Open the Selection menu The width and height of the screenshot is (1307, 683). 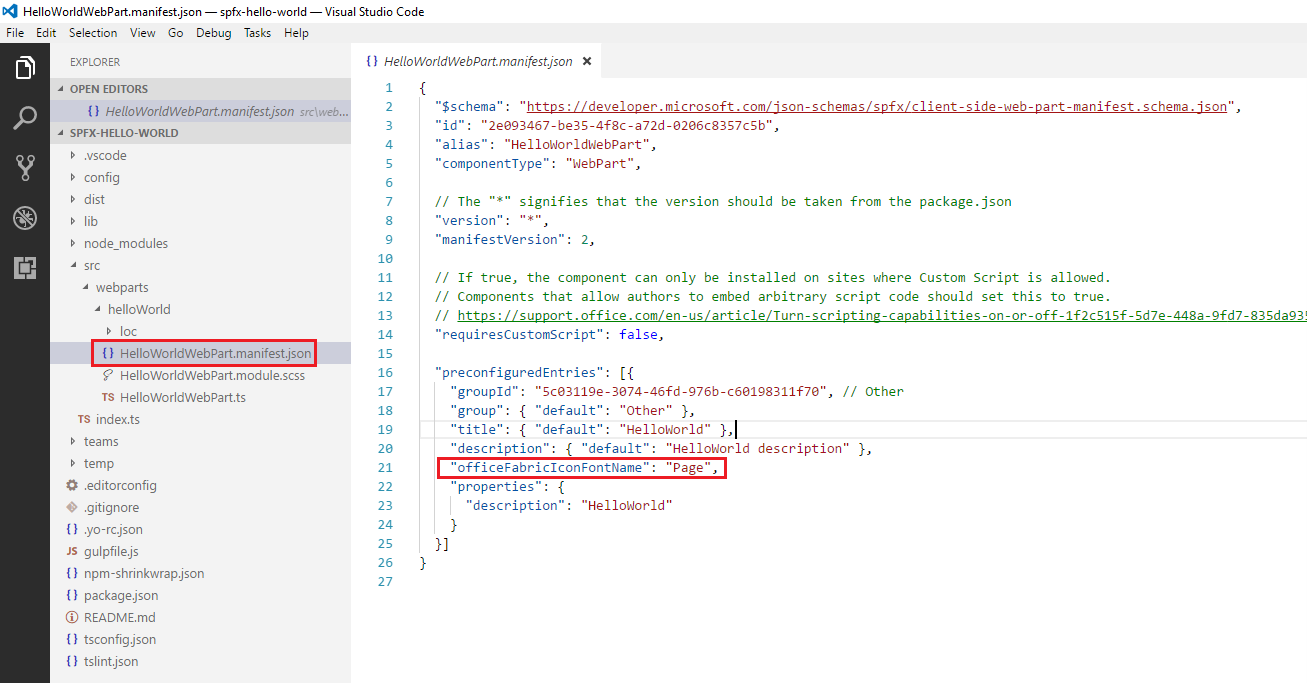pyautogui.click(x=93, y=33)
